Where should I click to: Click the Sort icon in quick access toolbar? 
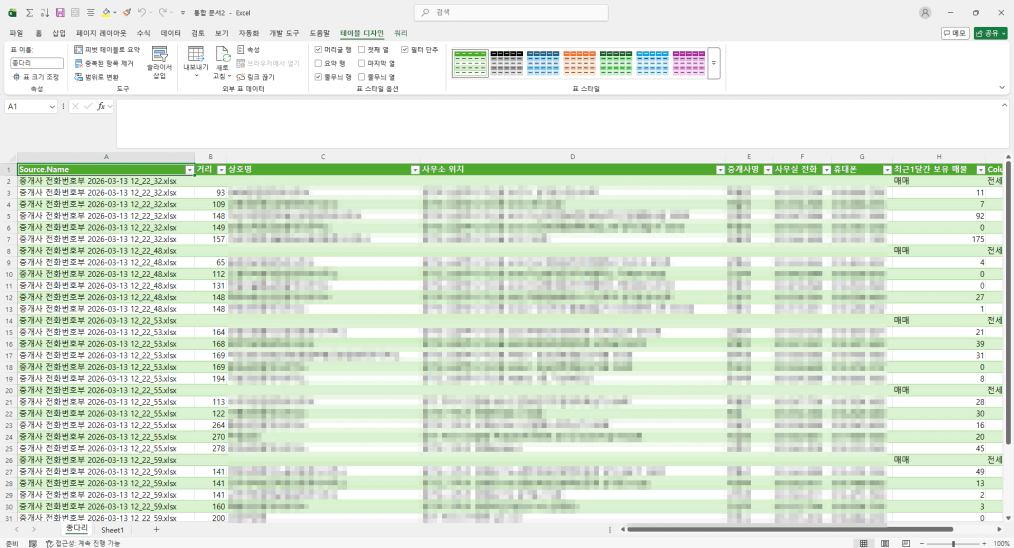45,12
